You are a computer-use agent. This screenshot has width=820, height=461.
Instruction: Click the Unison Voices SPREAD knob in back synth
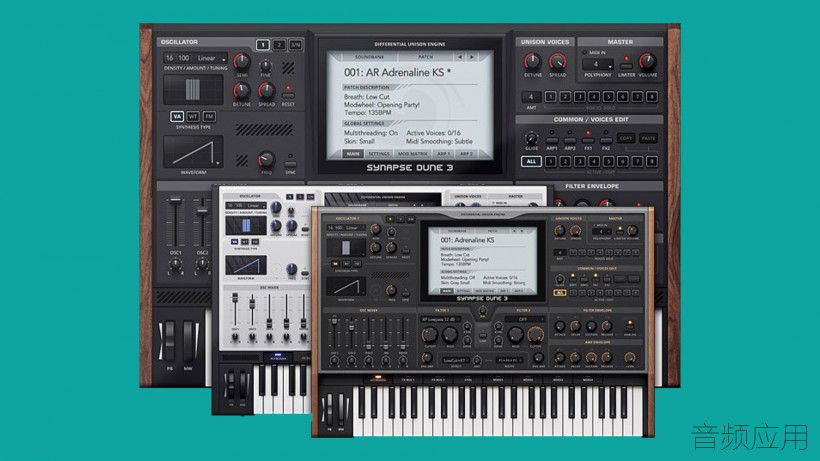coord(557,62)
